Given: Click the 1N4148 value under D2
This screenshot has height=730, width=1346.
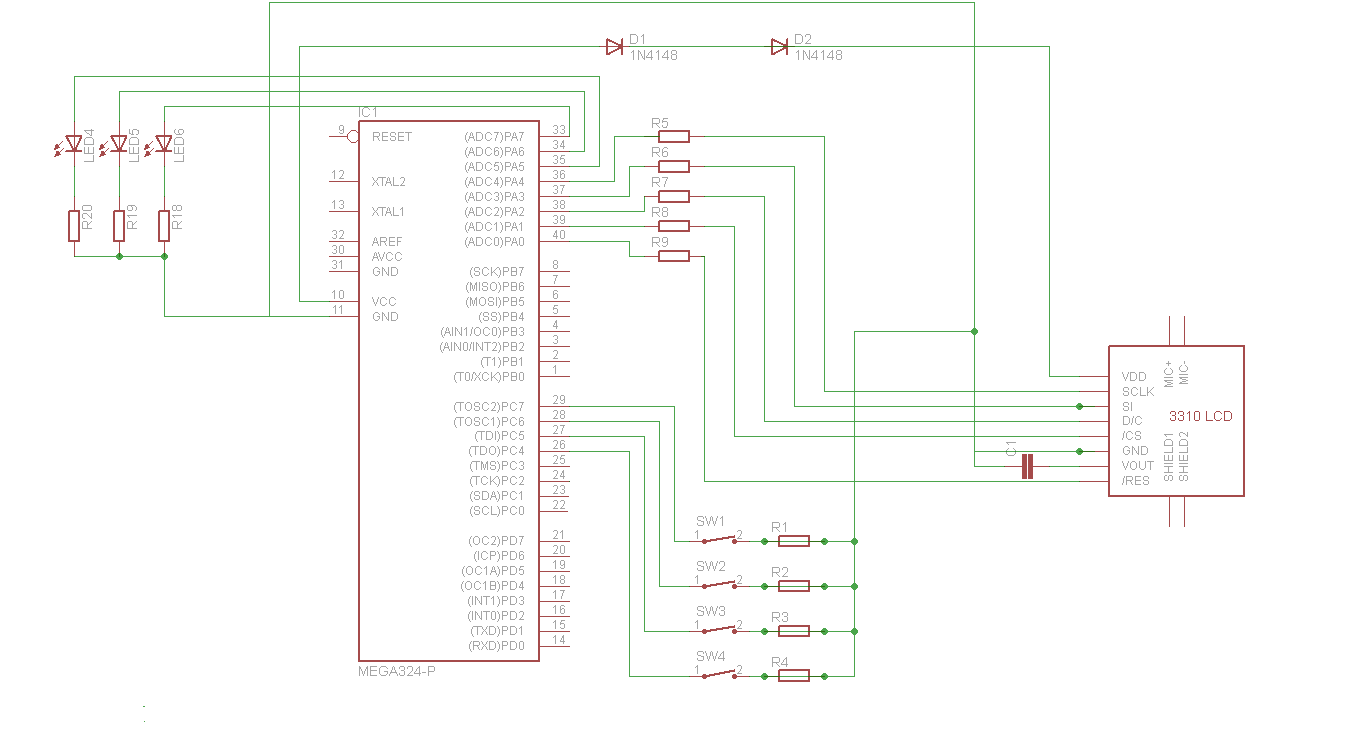Looking at the screenshot, I should click(818, 55).
